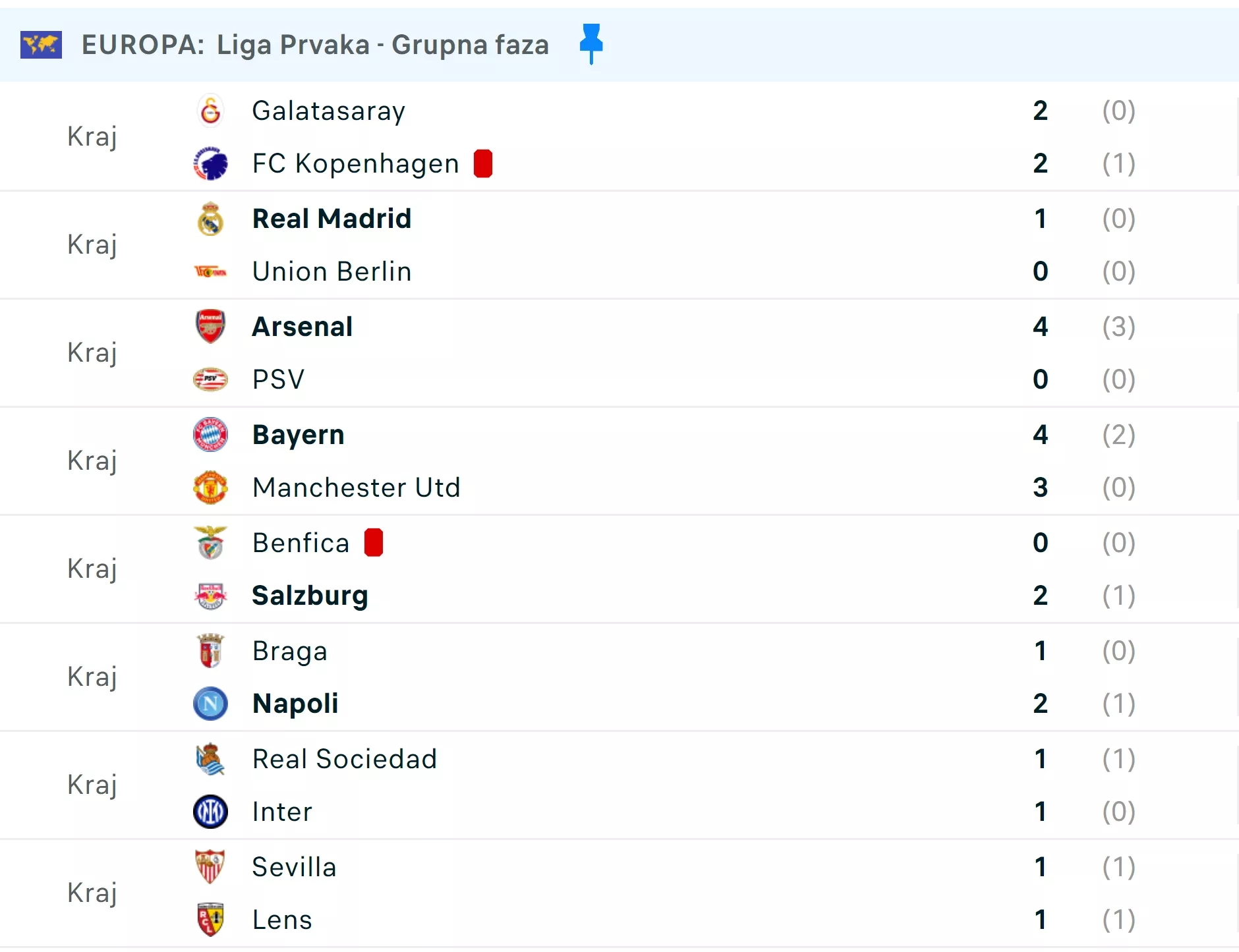Click the Galatasaray club crest
This screenshot has width=1239, height=952.
[210, 111]
